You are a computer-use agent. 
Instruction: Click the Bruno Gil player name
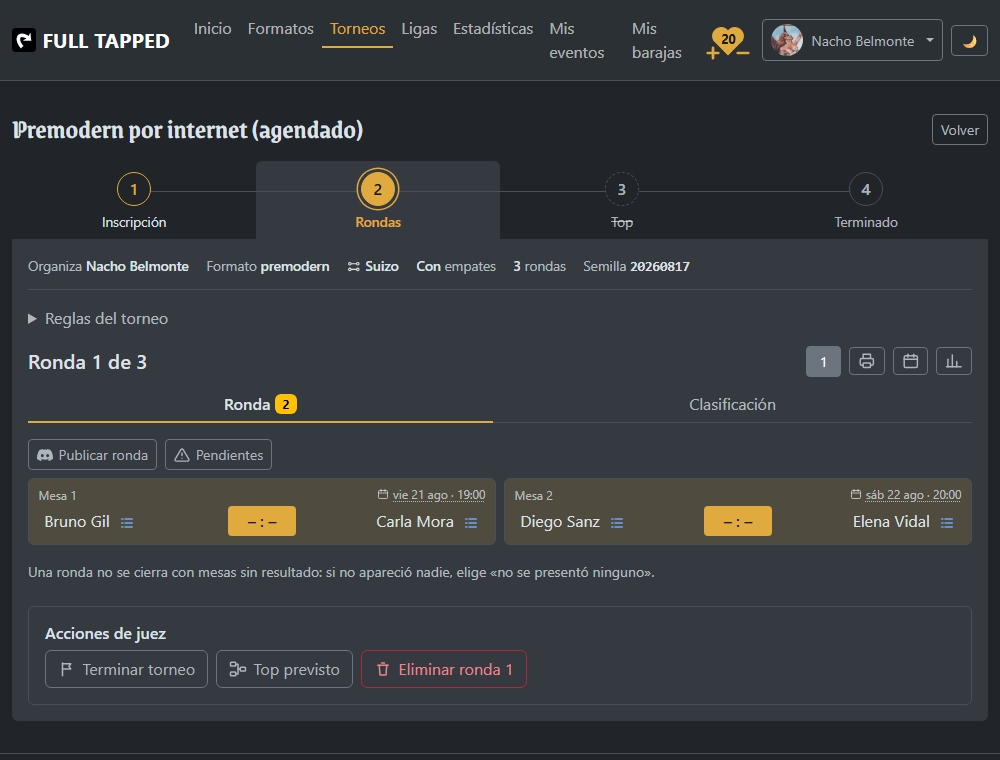coord(77,522)
